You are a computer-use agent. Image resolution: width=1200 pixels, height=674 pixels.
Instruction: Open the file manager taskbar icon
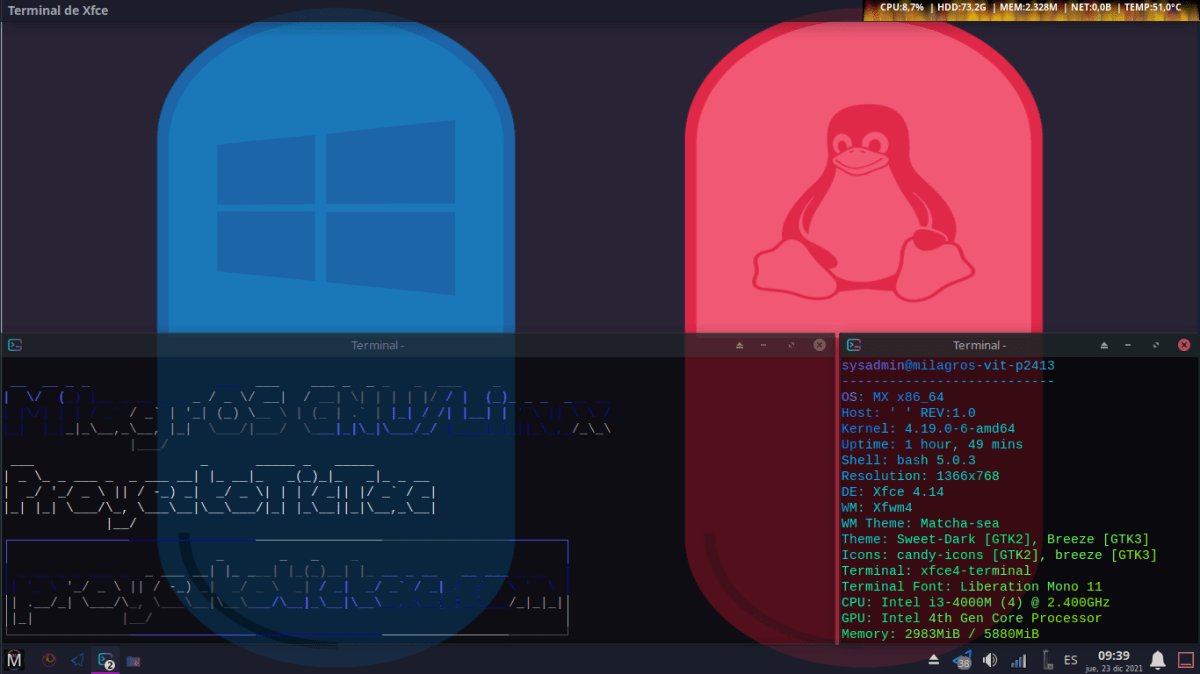pos(133,660)
